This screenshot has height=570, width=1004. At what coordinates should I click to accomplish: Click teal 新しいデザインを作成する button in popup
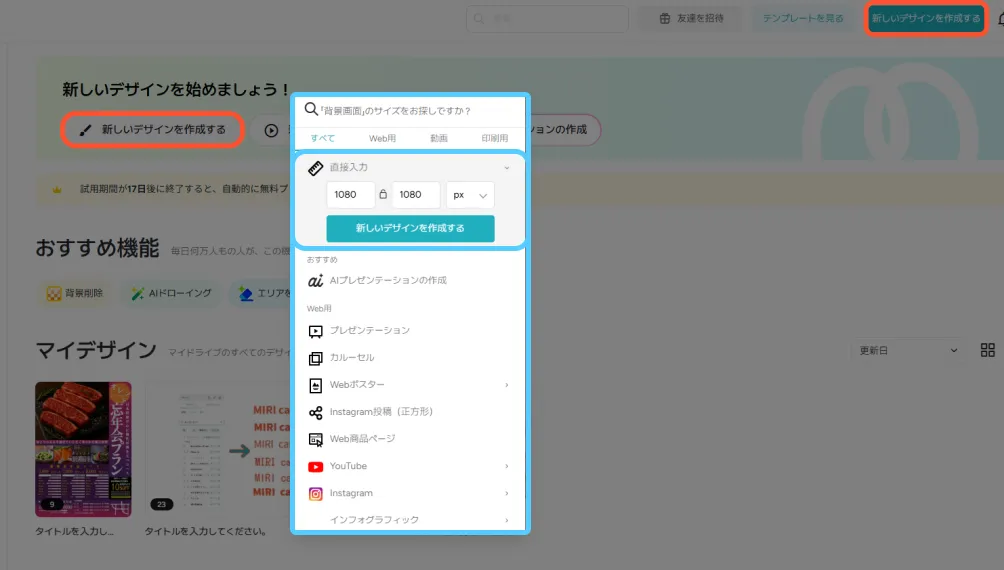click(x=410, y=228)
